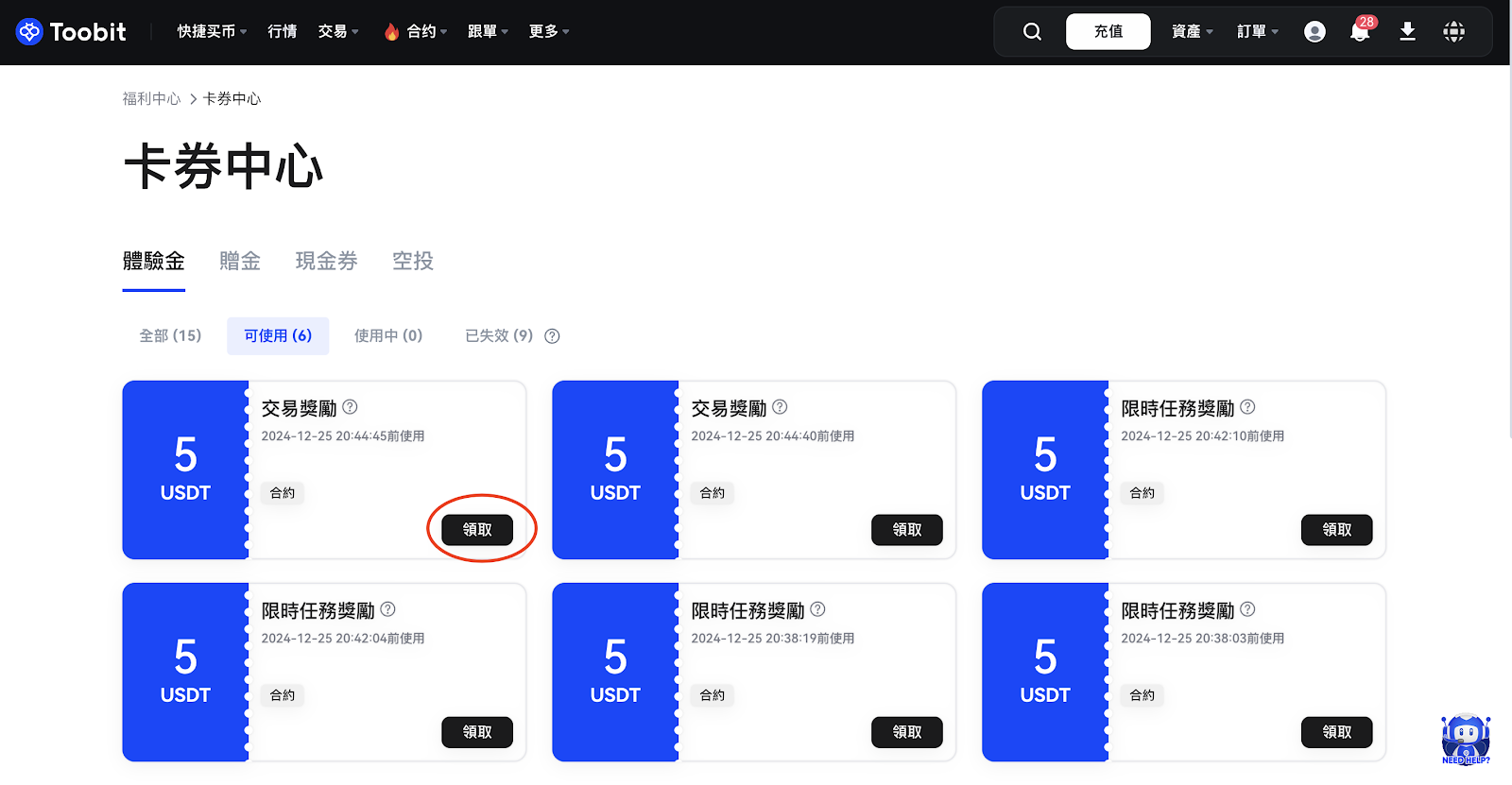Click 合約 tag on 20:42:10 card

1143,493
